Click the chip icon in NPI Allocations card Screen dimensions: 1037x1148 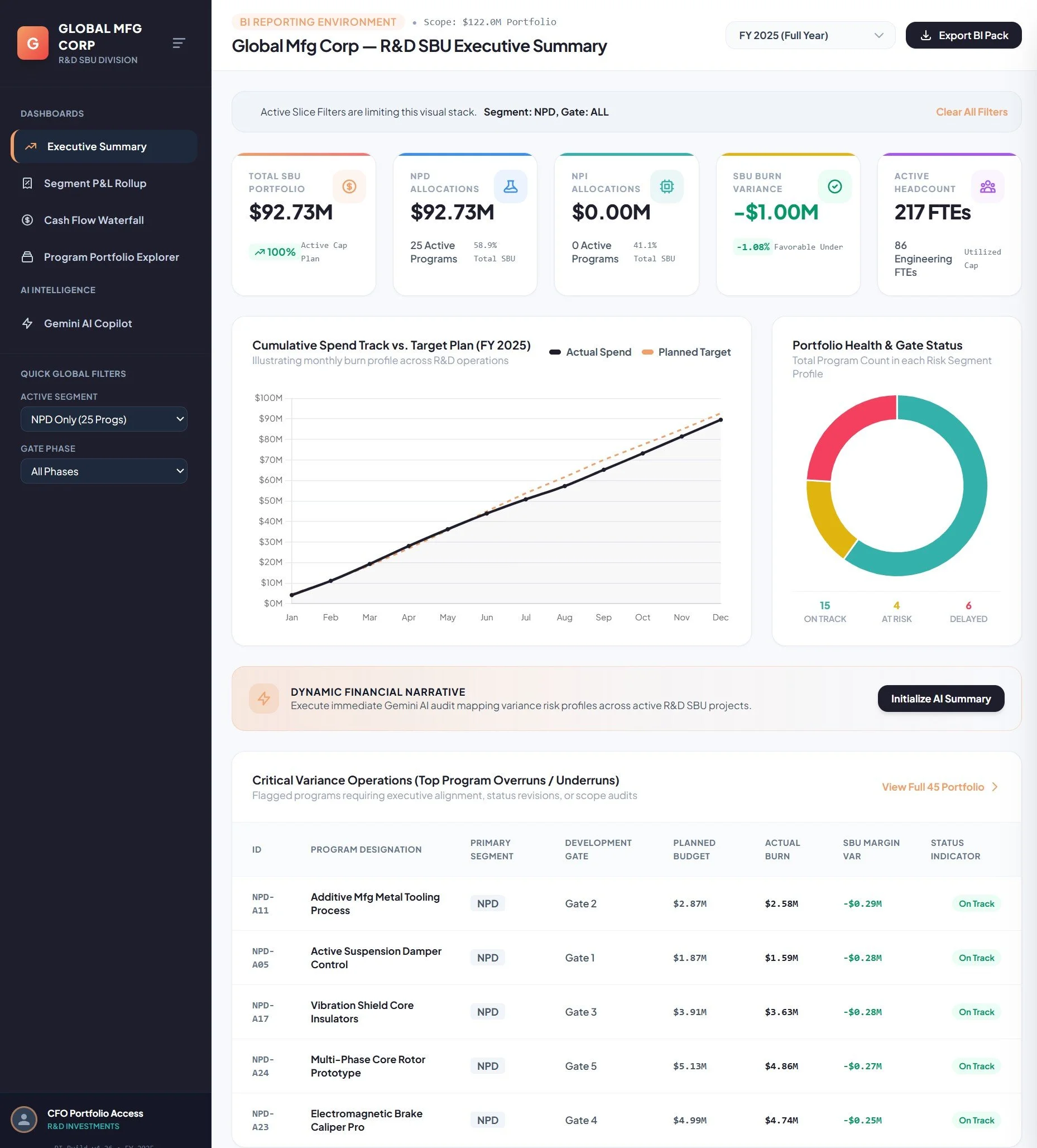tap(666, 186)
